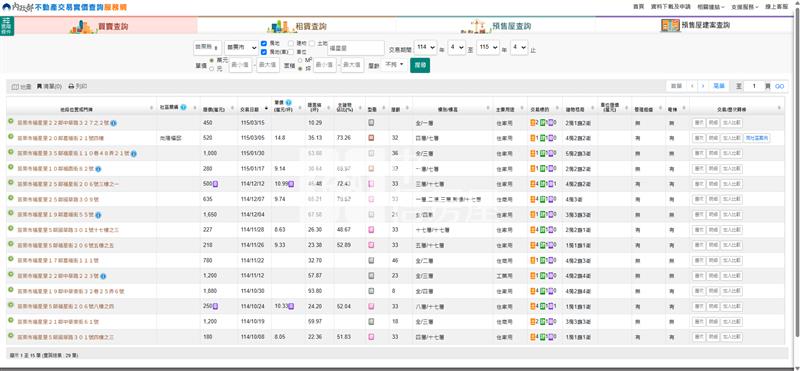Open info icon beside the 280 row address
The width and height of the screenshot is (800, 371).
[x=98, y=169]
